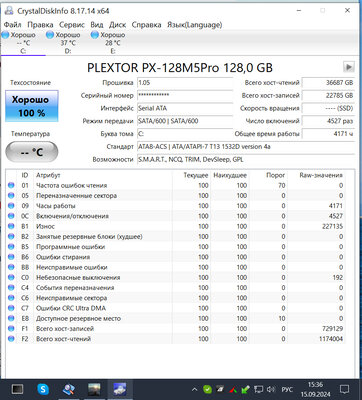Screen dimensions: 362x400
Task: Open the notification center icon
Action: (344, 389)
